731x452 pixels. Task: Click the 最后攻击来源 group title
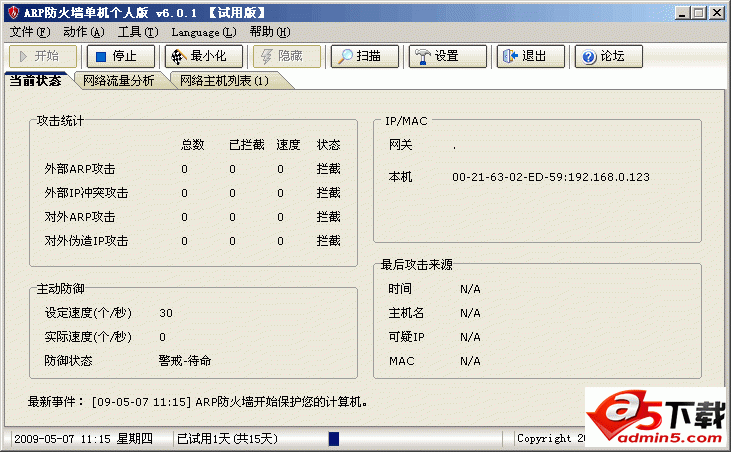[x=417, y=265]
